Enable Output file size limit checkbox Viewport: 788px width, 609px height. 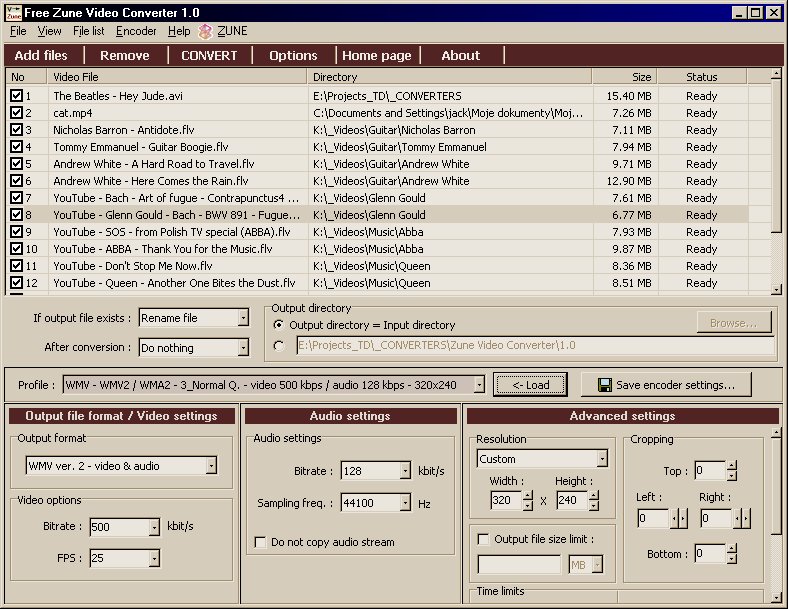(483, 539)
